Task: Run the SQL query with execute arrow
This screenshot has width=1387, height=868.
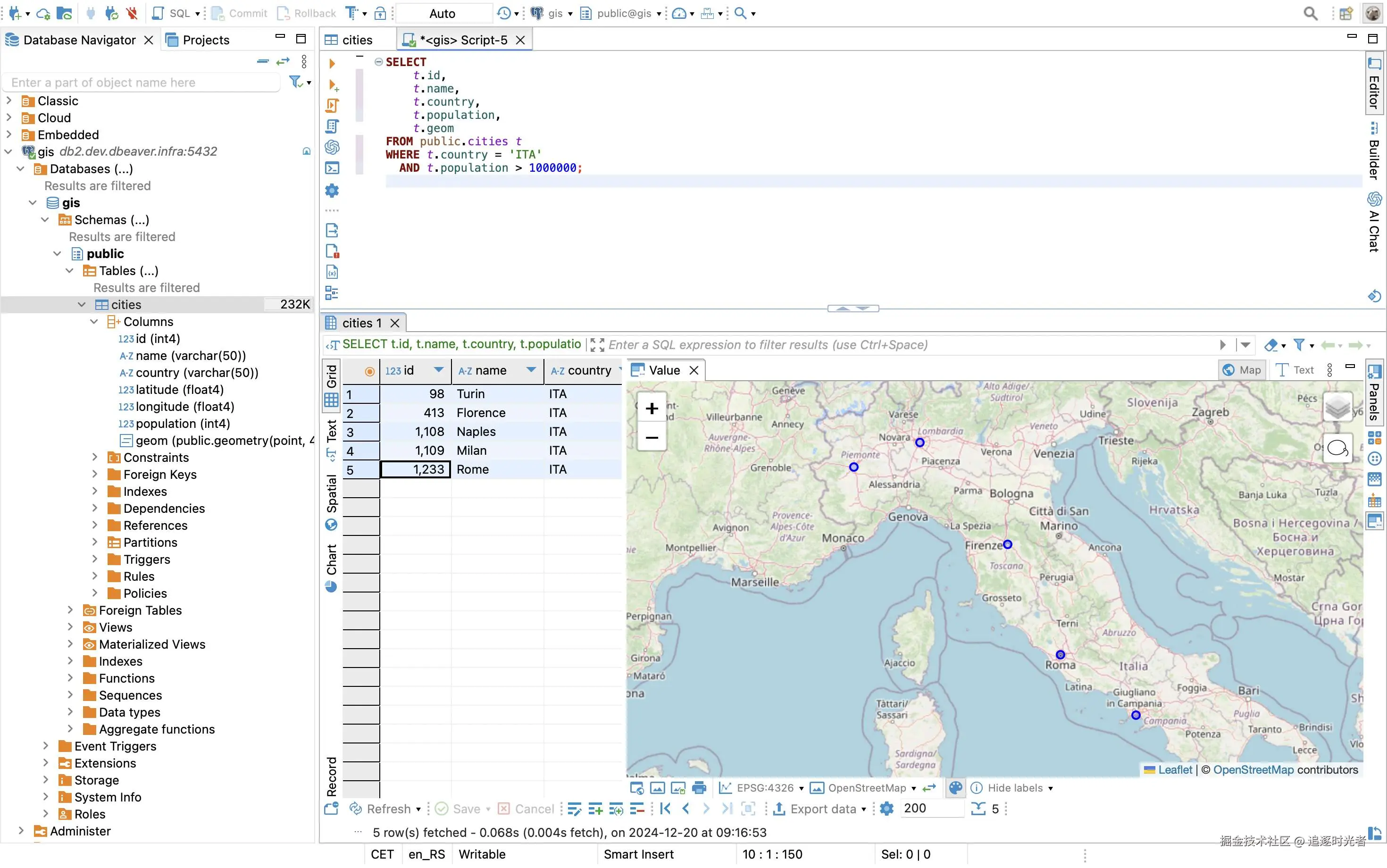Action: coord(332,63)
